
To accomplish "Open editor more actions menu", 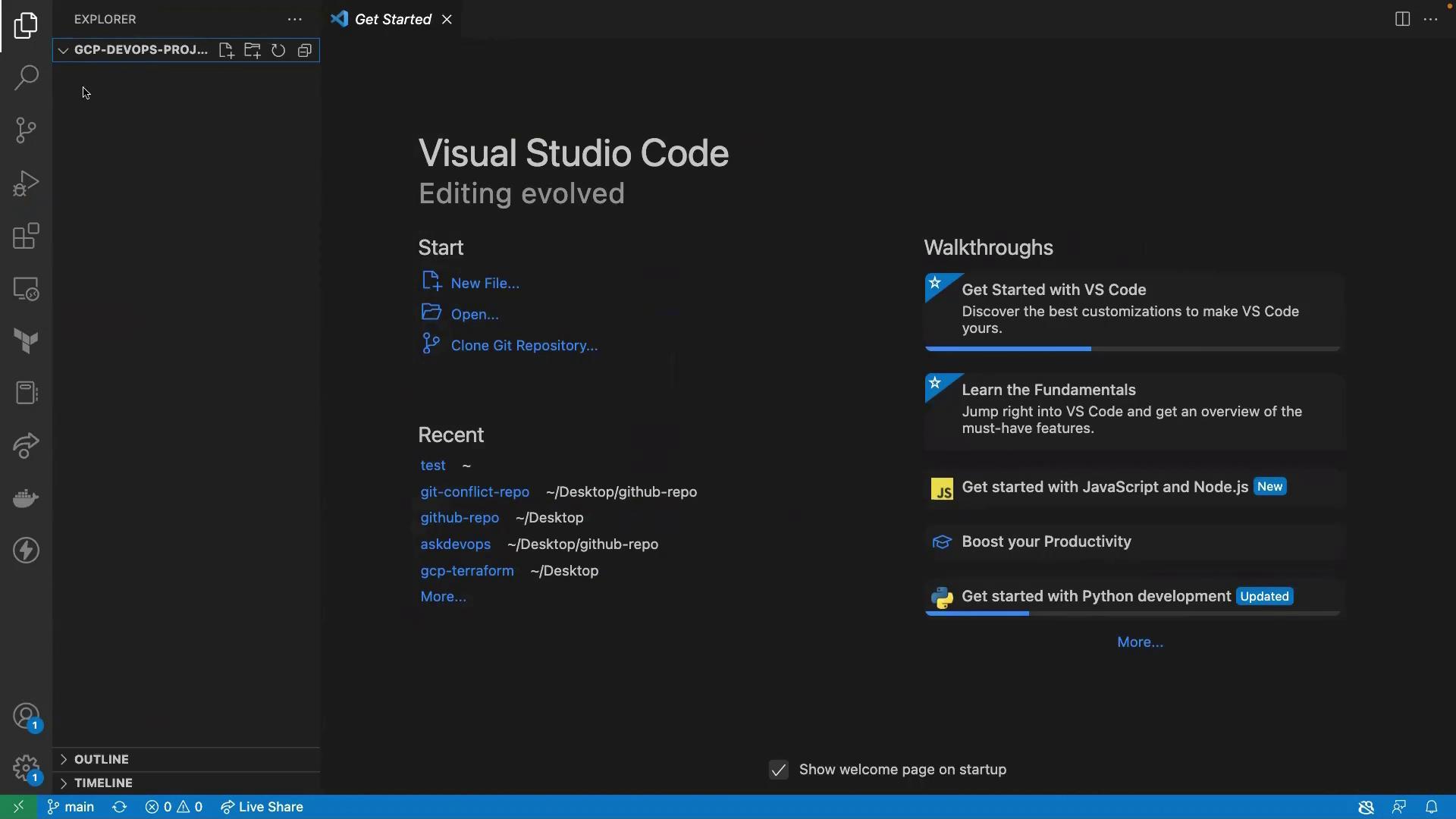I will pos(1431,20).
